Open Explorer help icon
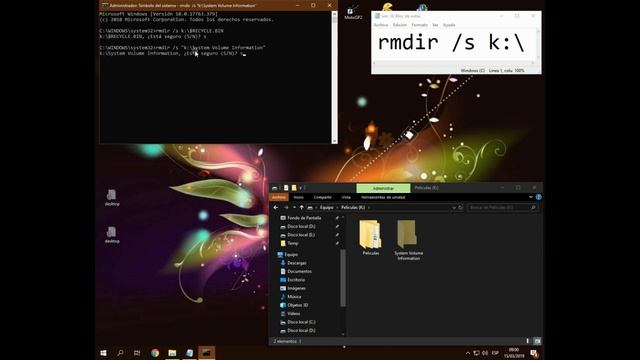 pyautogui.click(x=538, y=197)
